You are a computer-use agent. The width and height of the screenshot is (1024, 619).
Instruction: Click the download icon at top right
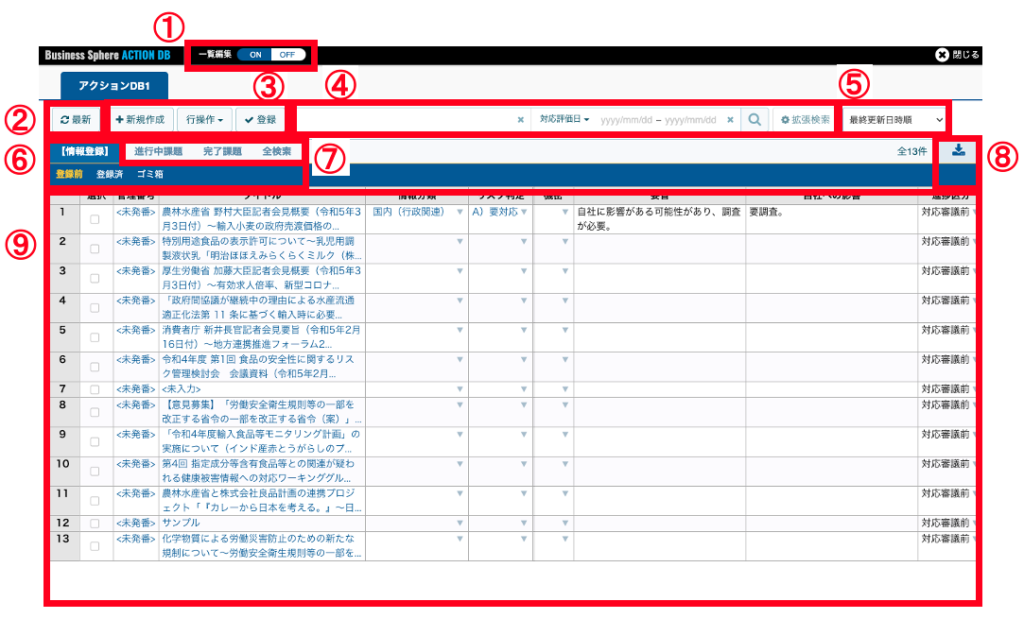(x=959, y=150)
